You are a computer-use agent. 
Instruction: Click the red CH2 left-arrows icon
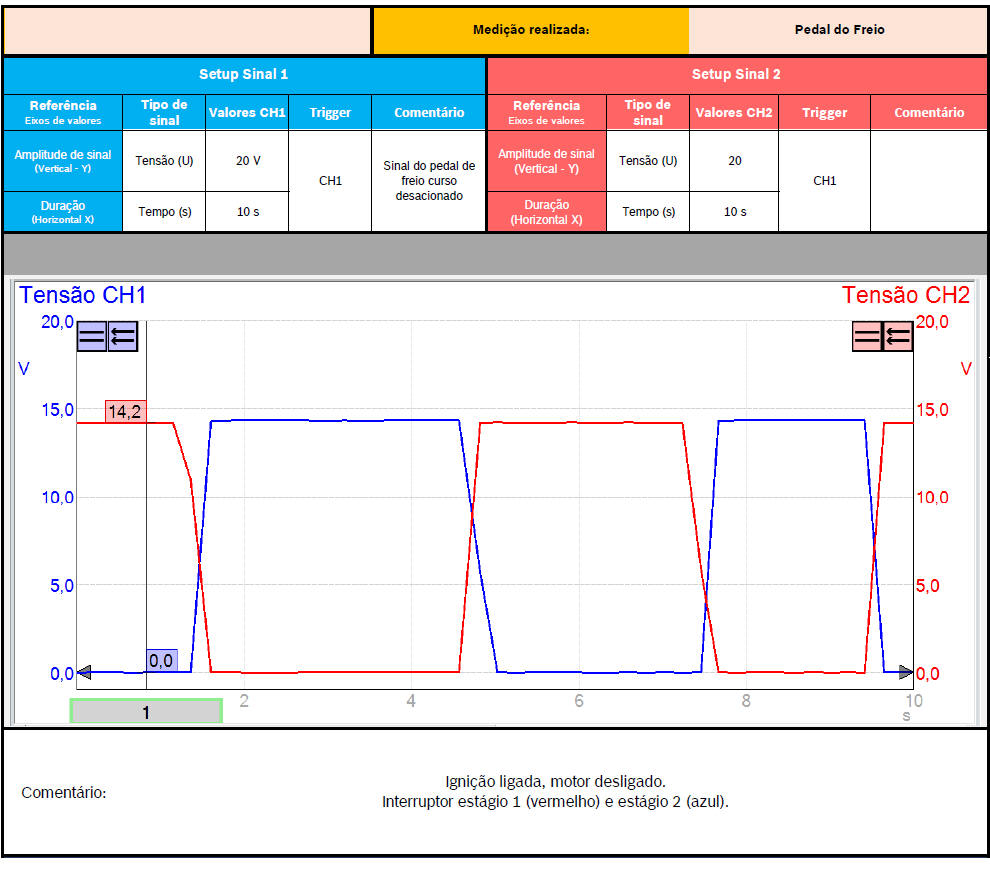pos(898,337)
